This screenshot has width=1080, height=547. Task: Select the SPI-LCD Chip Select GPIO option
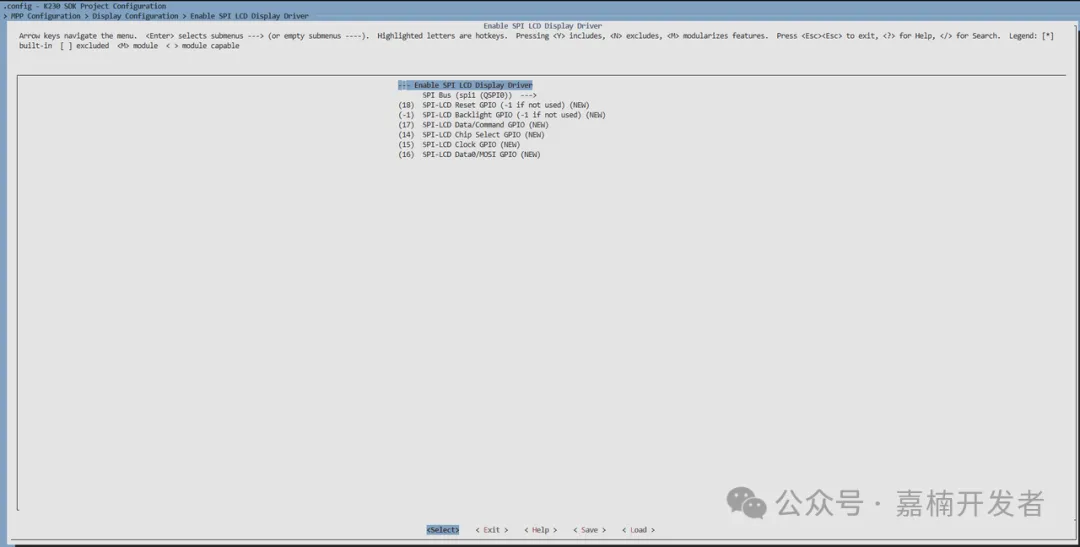point(471,135)
